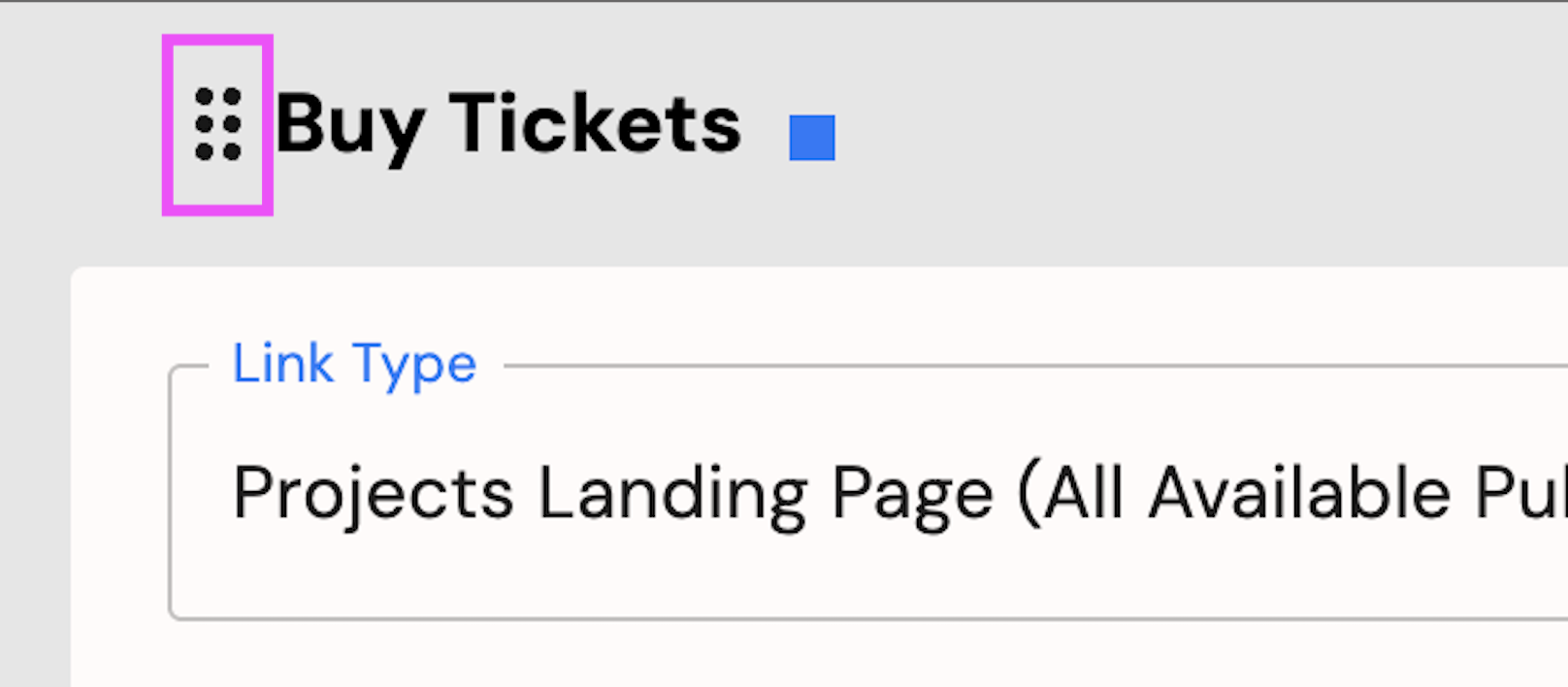Click the blue square next to Buy Tickets
Screen dimensions: 1568x687
coord(812,137)
